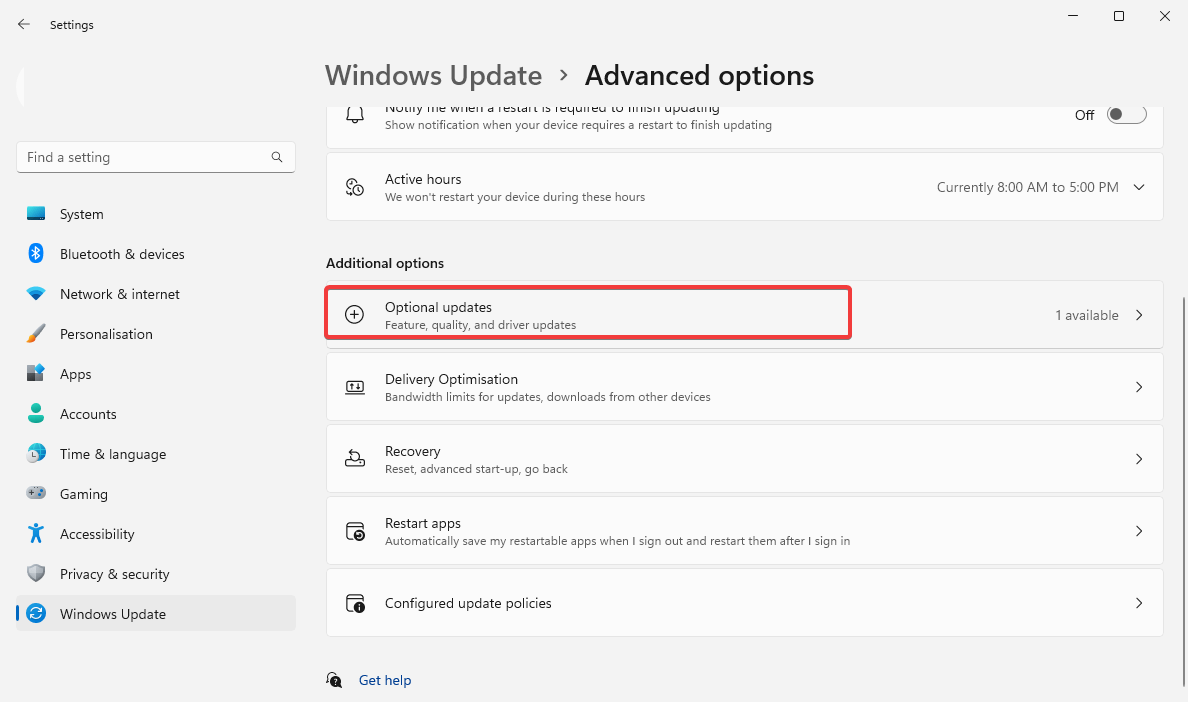1188x702 pixels.
Task: Select Accounts in the sidebar
Action: [155, 414]
